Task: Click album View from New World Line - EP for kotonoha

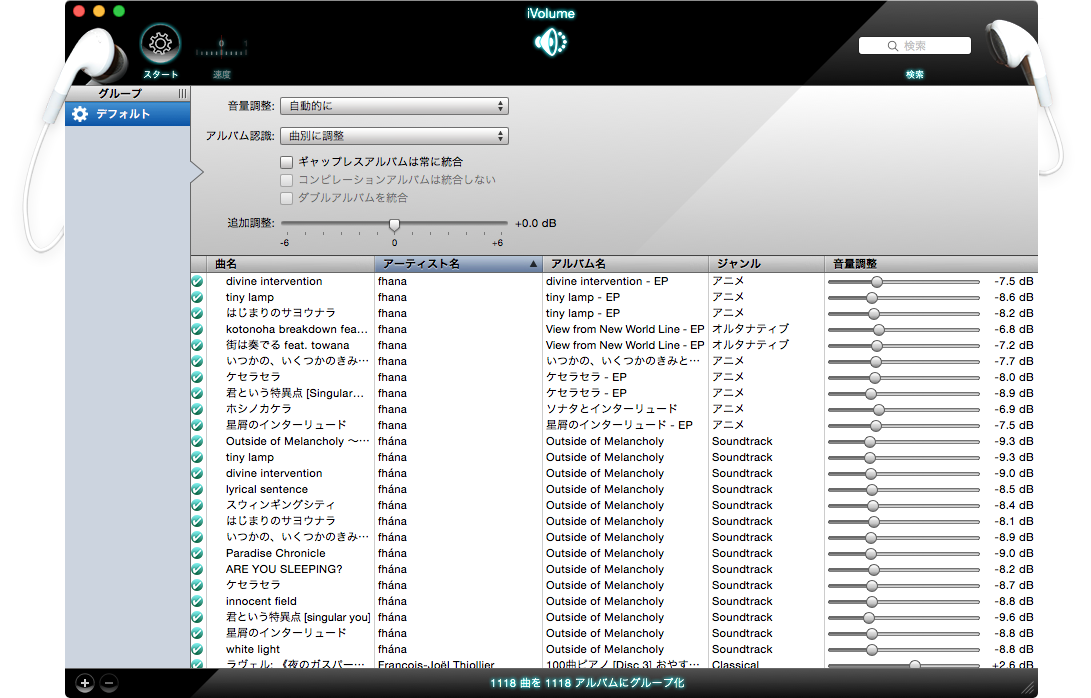Action: (625, 329)
